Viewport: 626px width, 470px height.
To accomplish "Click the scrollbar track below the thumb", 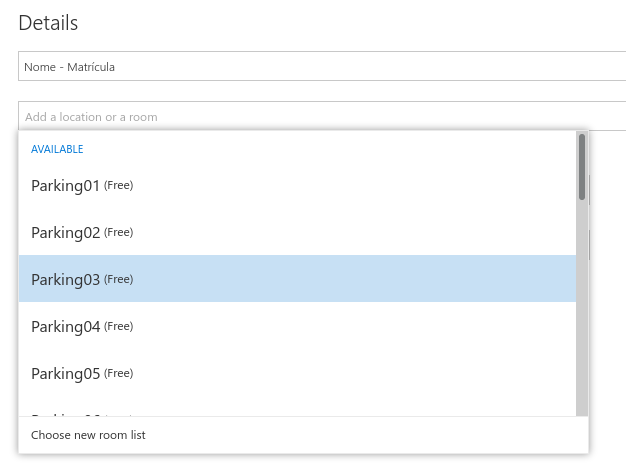I will point(582,307).
